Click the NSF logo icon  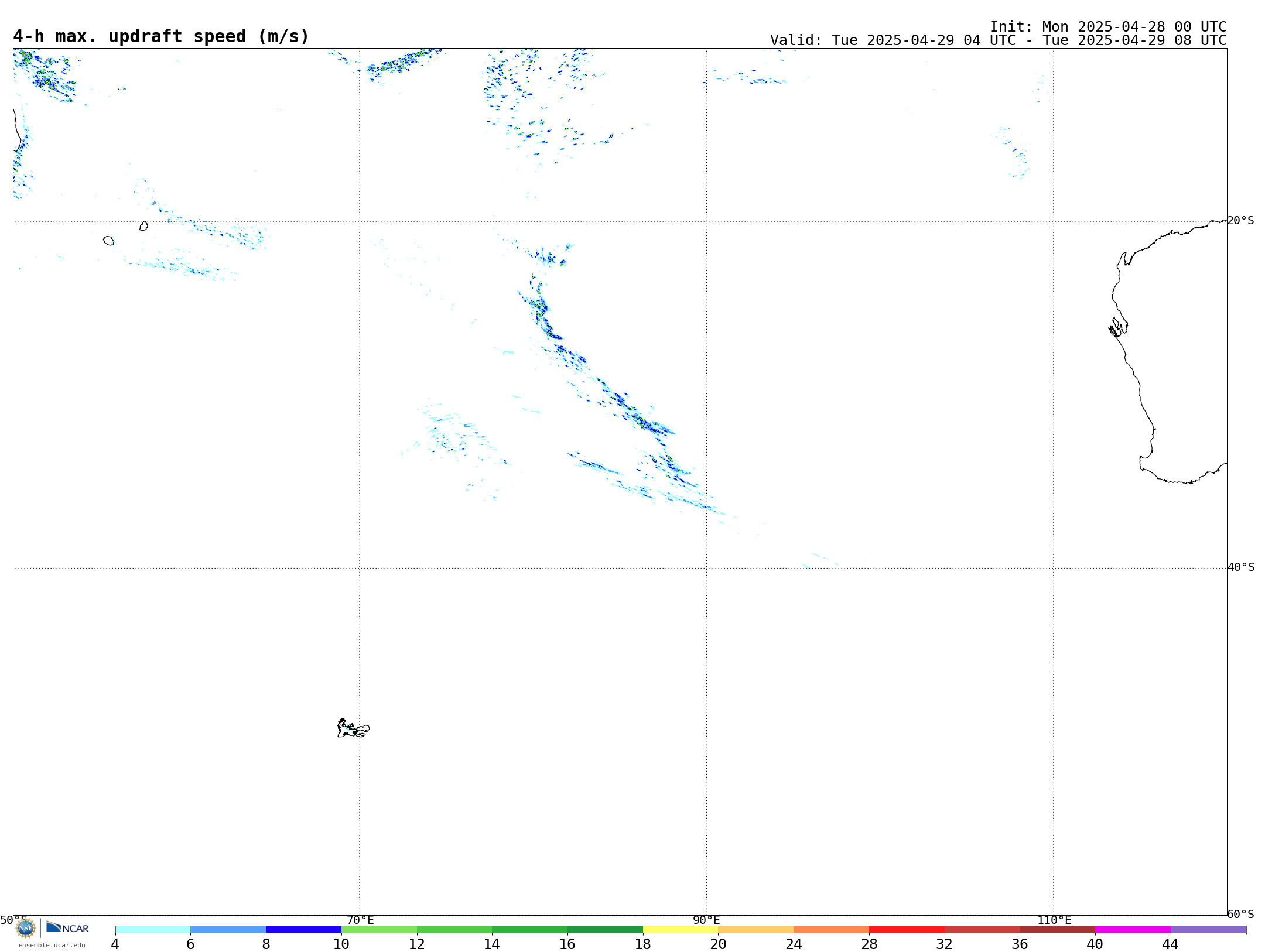[26, 928]
